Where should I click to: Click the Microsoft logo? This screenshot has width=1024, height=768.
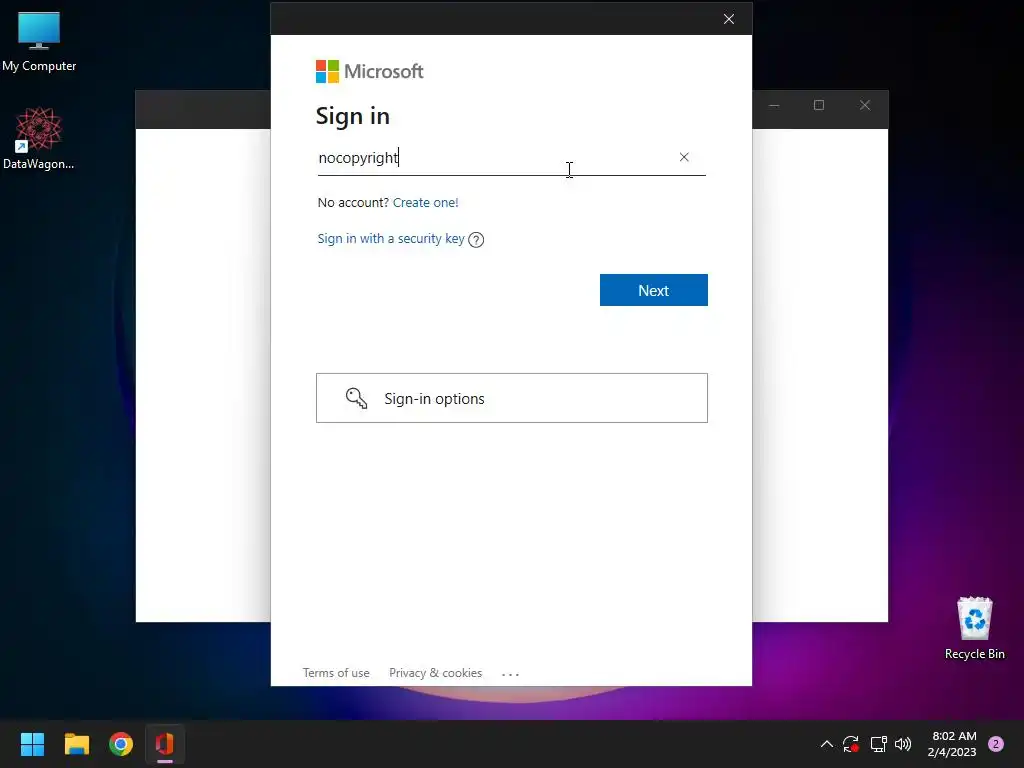pyautogui.click(x=370, y=71)
